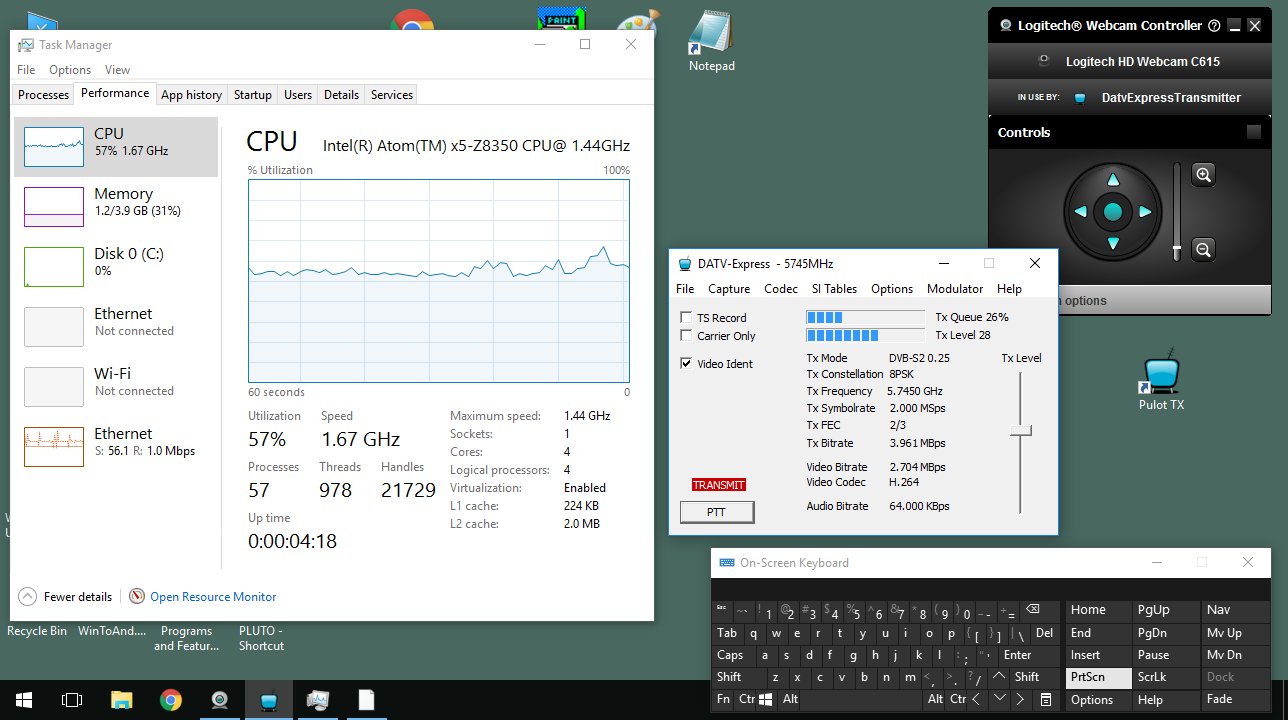Switch to the App history tab
The width and height of the screenshot is (1288, 720).
coord(191,95)
